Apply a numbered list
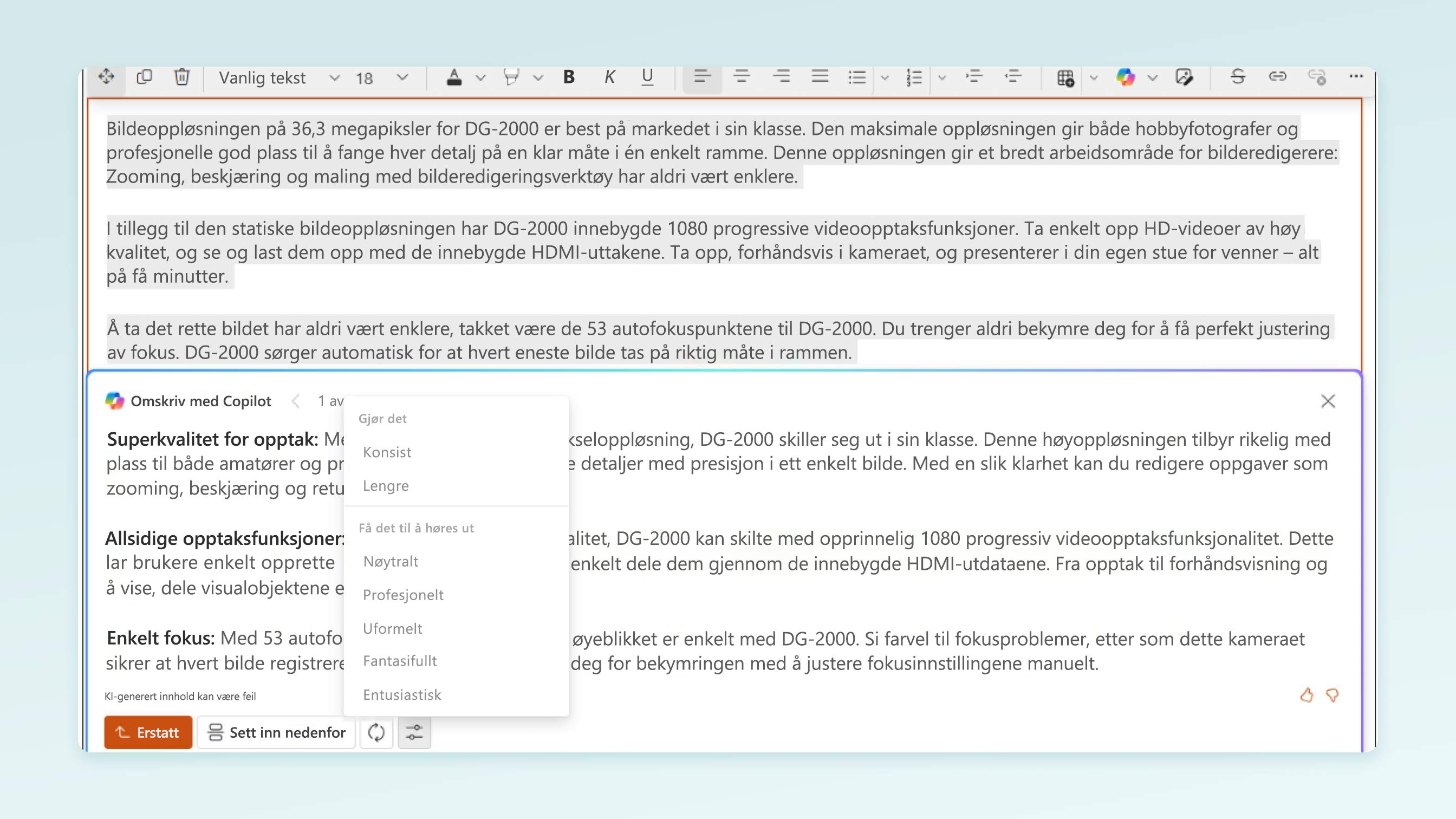The height and width of the screenshot is (819, 1456). coord(914,77)
